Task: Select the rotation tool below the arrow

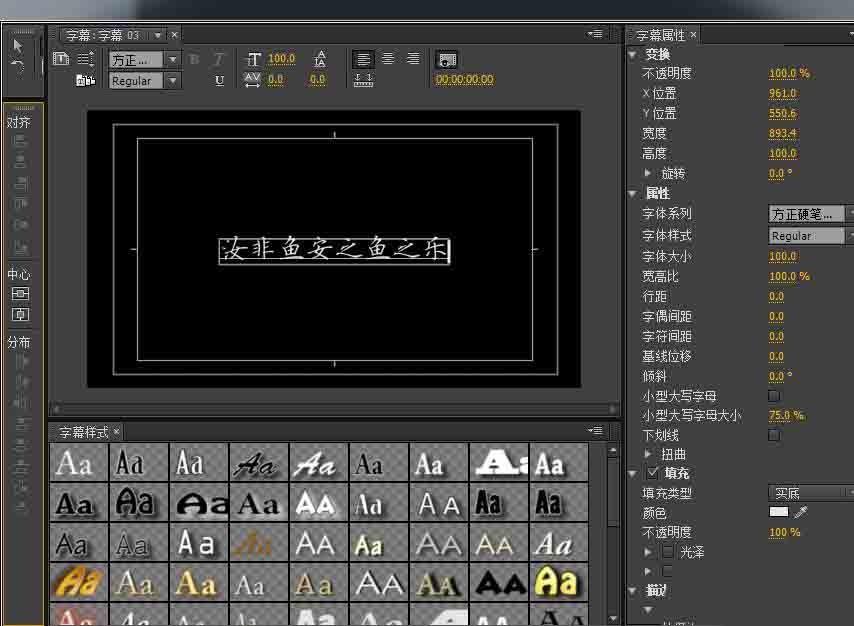Action: point(17,65)
